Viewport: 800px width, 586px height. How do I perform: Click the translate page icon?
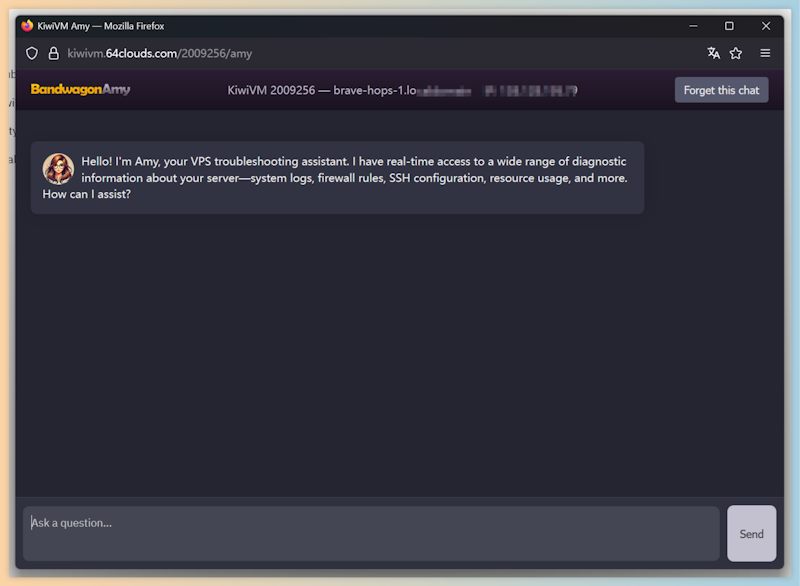(x=713, y=53)
